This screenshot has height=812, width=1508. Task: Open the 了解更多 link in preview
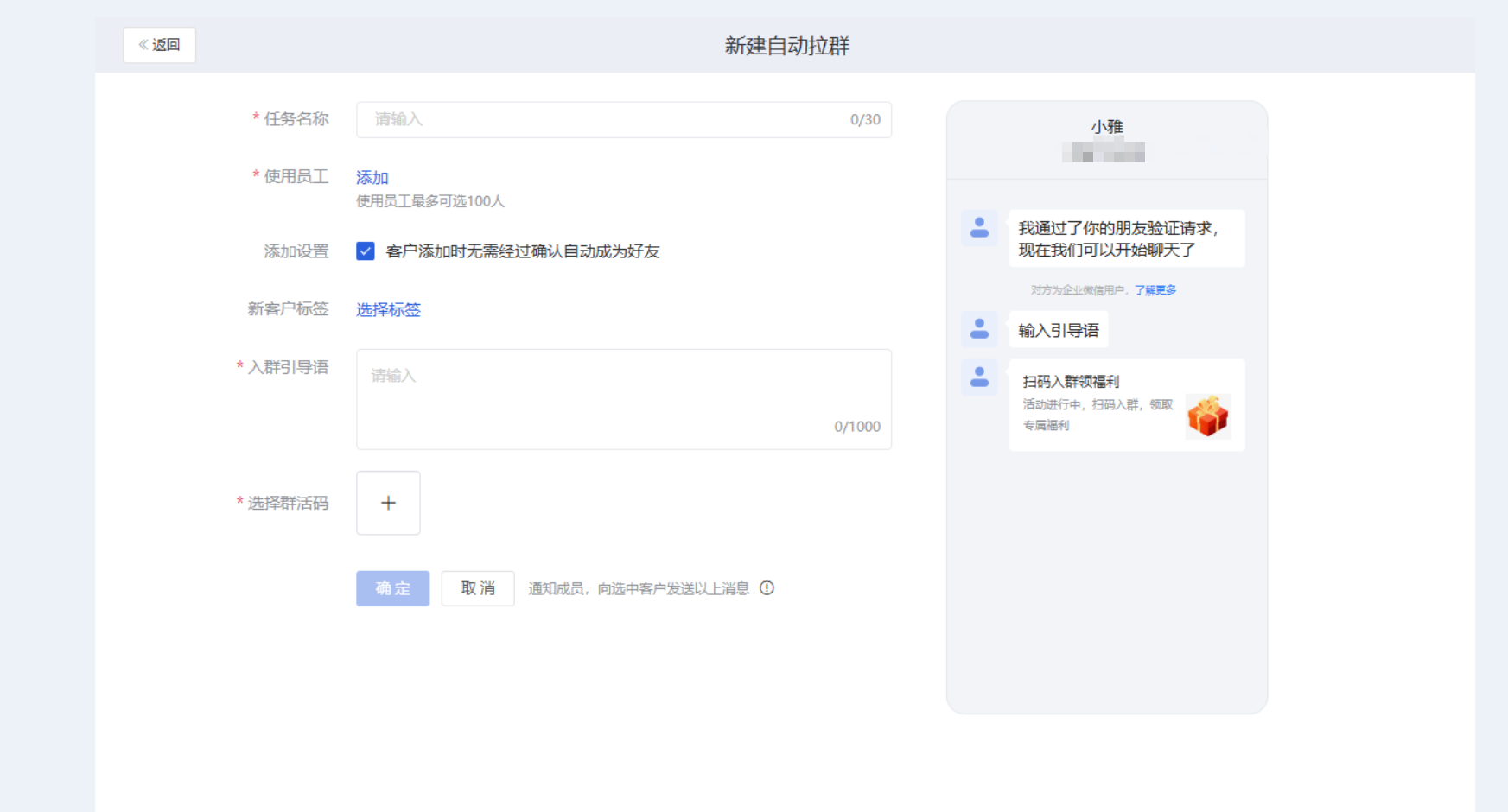click(x=1155, y=290)
